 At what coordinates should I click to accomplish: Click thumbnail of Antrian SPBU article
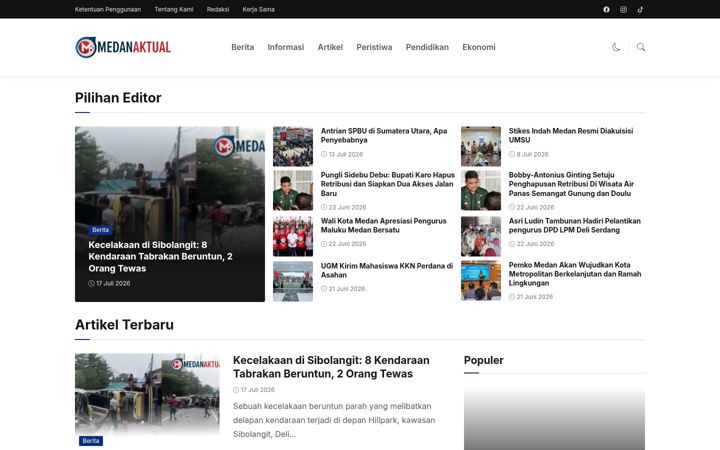coord(293,146)
